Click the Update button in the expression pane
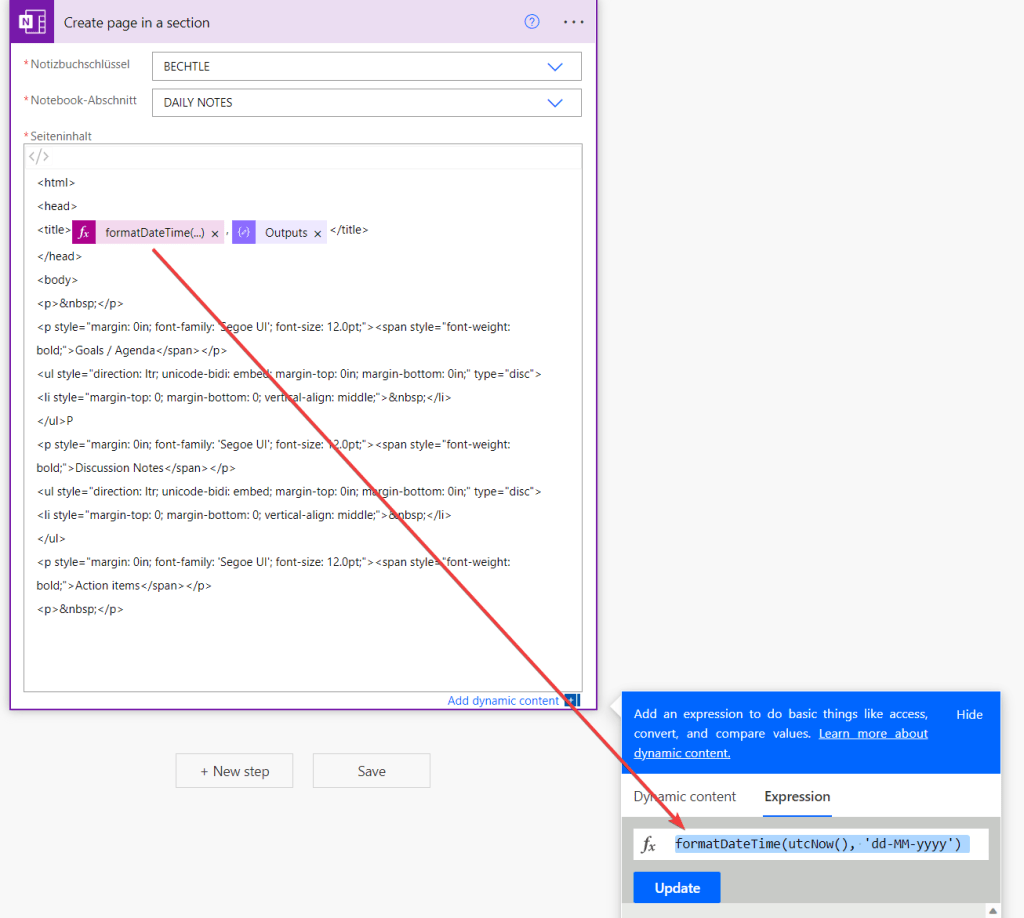The image size is (1024, 918). [676, 887]
